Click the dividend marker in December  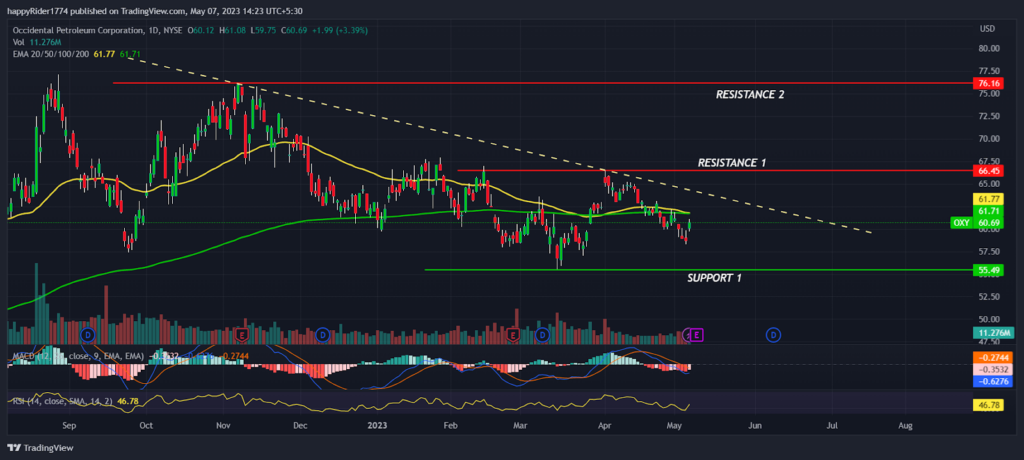pyautogui.click(x=321, y=335)
